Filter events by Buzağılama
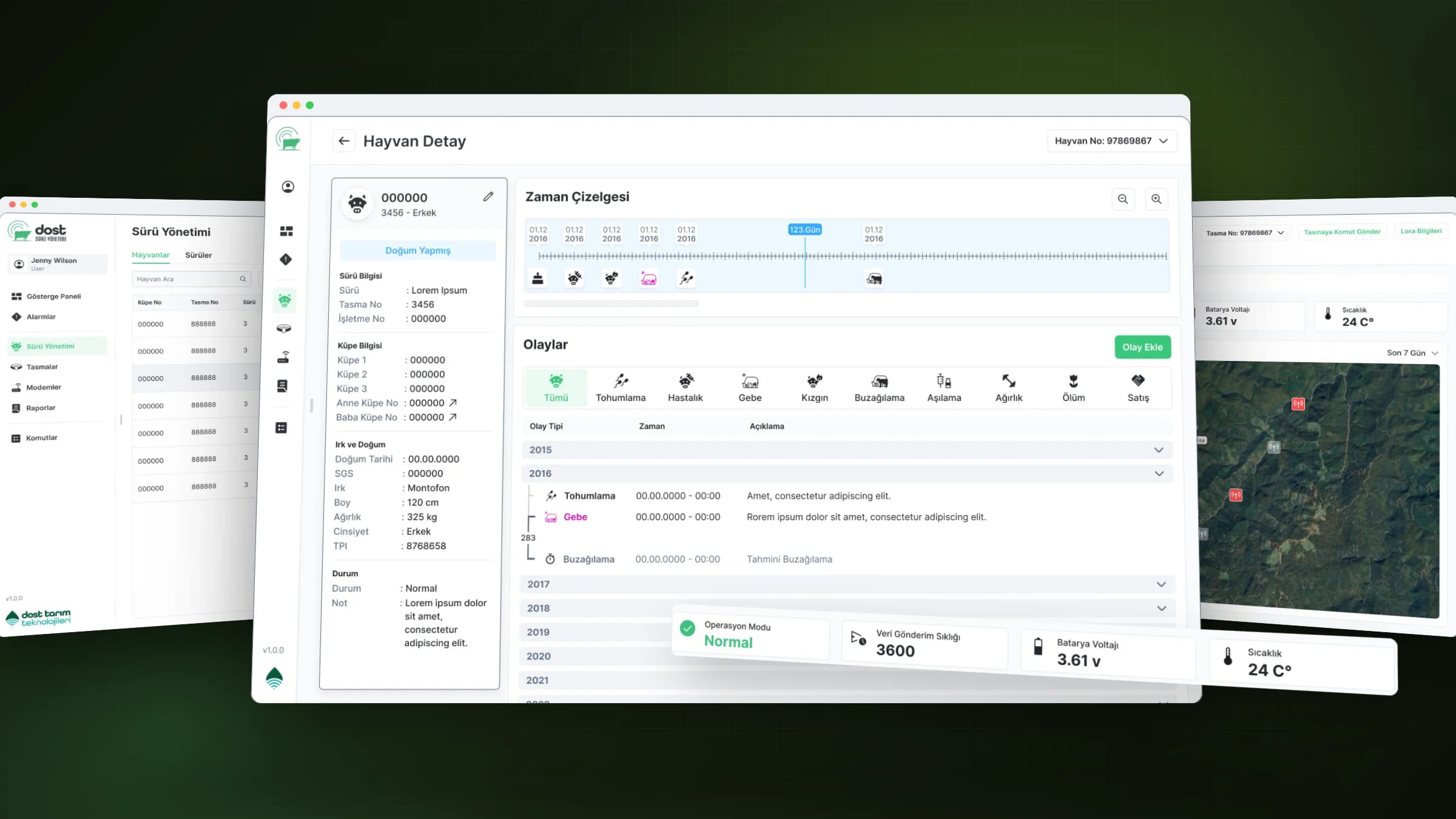This screenshot has height=819, width=1456. point(879,388)
